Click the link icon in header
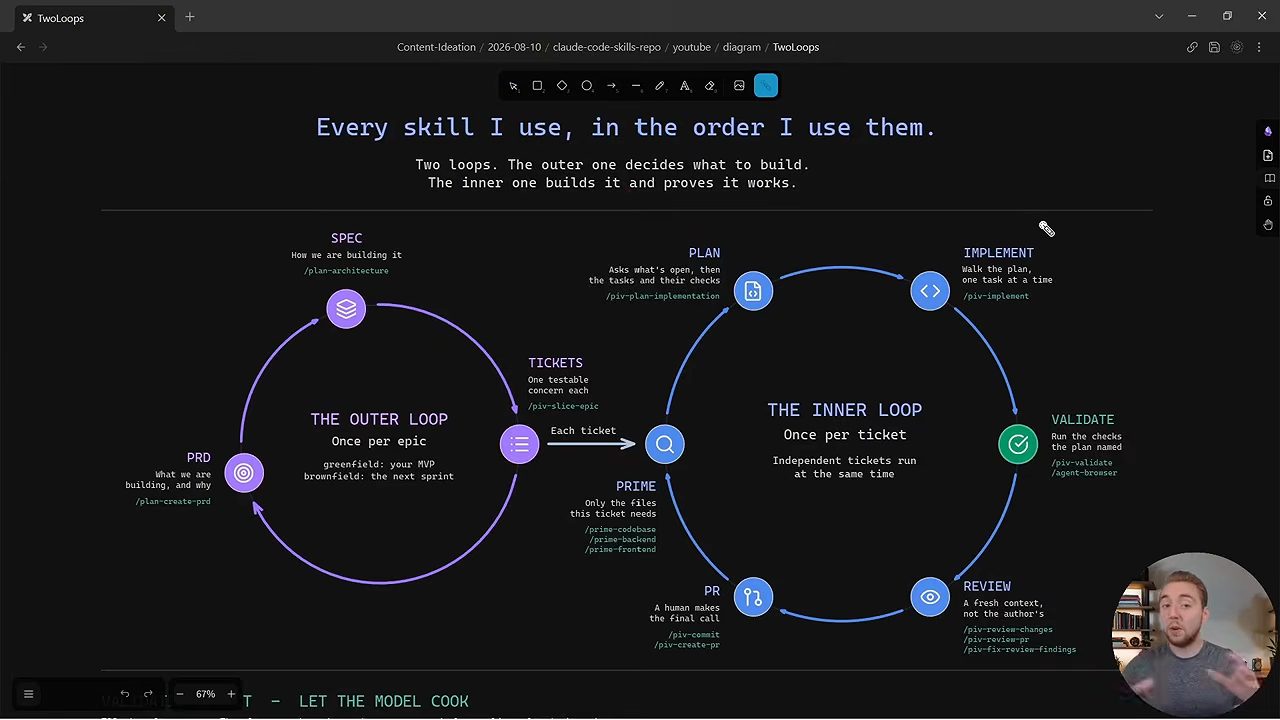 coord(1192,47)
